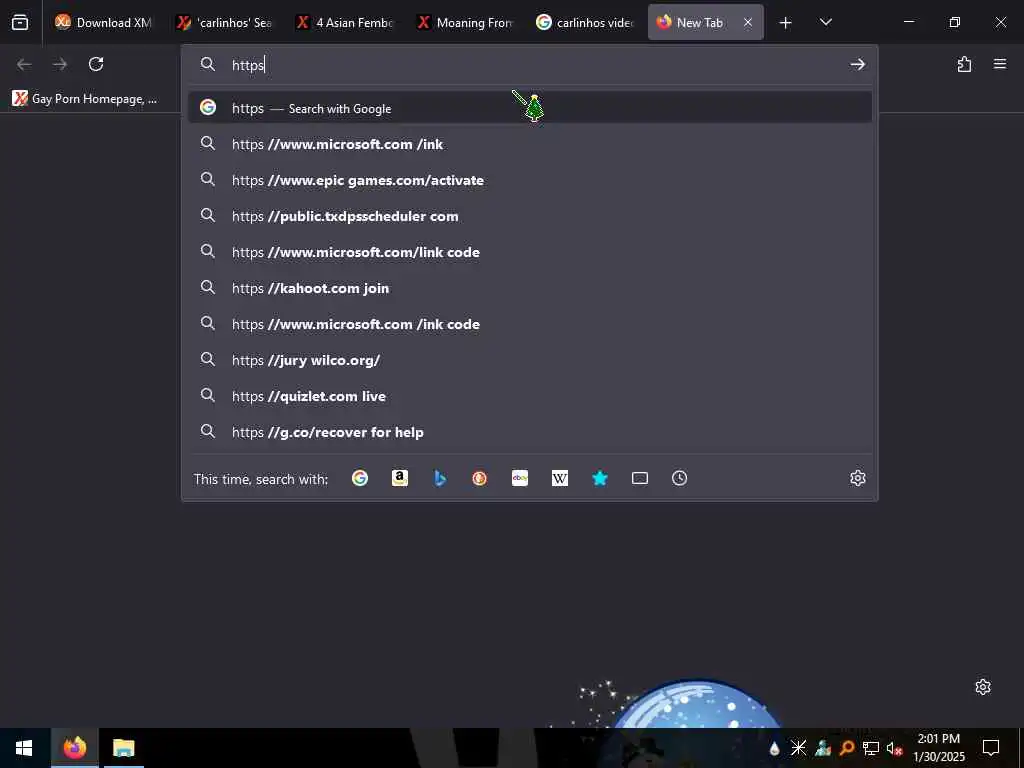Open the network tray icon
The height and width of the screenshot is (768, 1024).
tap(871, 748)
